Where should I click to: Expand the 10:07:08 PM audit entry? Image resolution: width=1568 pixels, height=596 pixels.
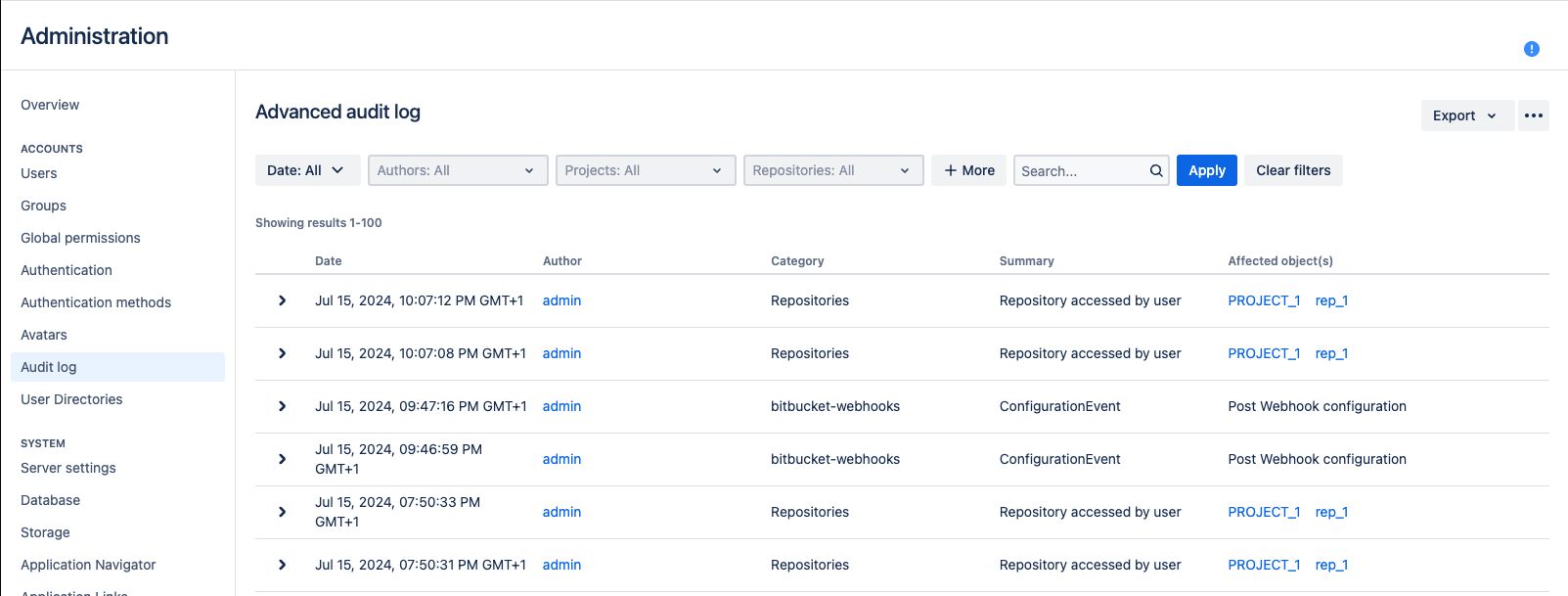282,353
